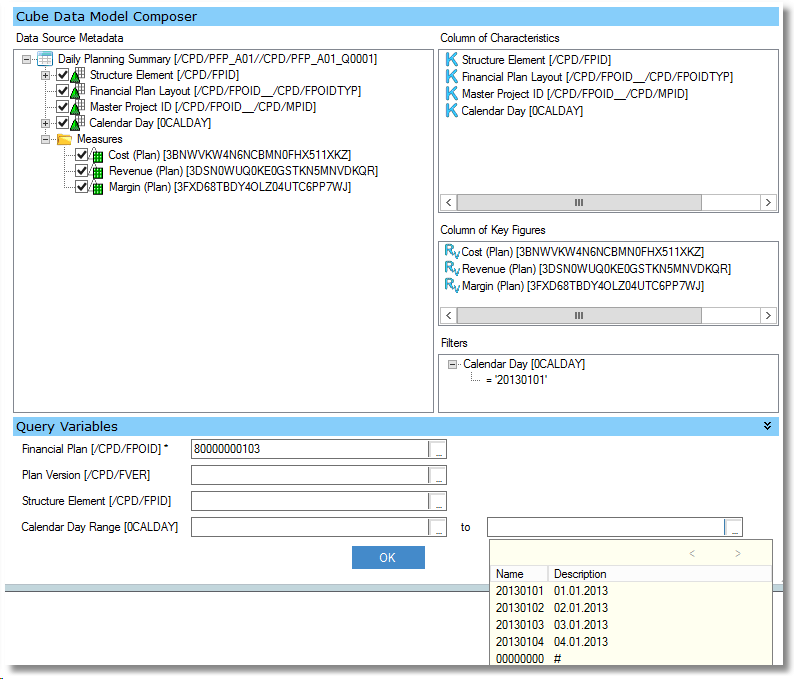The height and width of the screenshot is (679, 794).
Task: Select Cost (Plan) in Column of Key Figures
Action: pos(582,252)
